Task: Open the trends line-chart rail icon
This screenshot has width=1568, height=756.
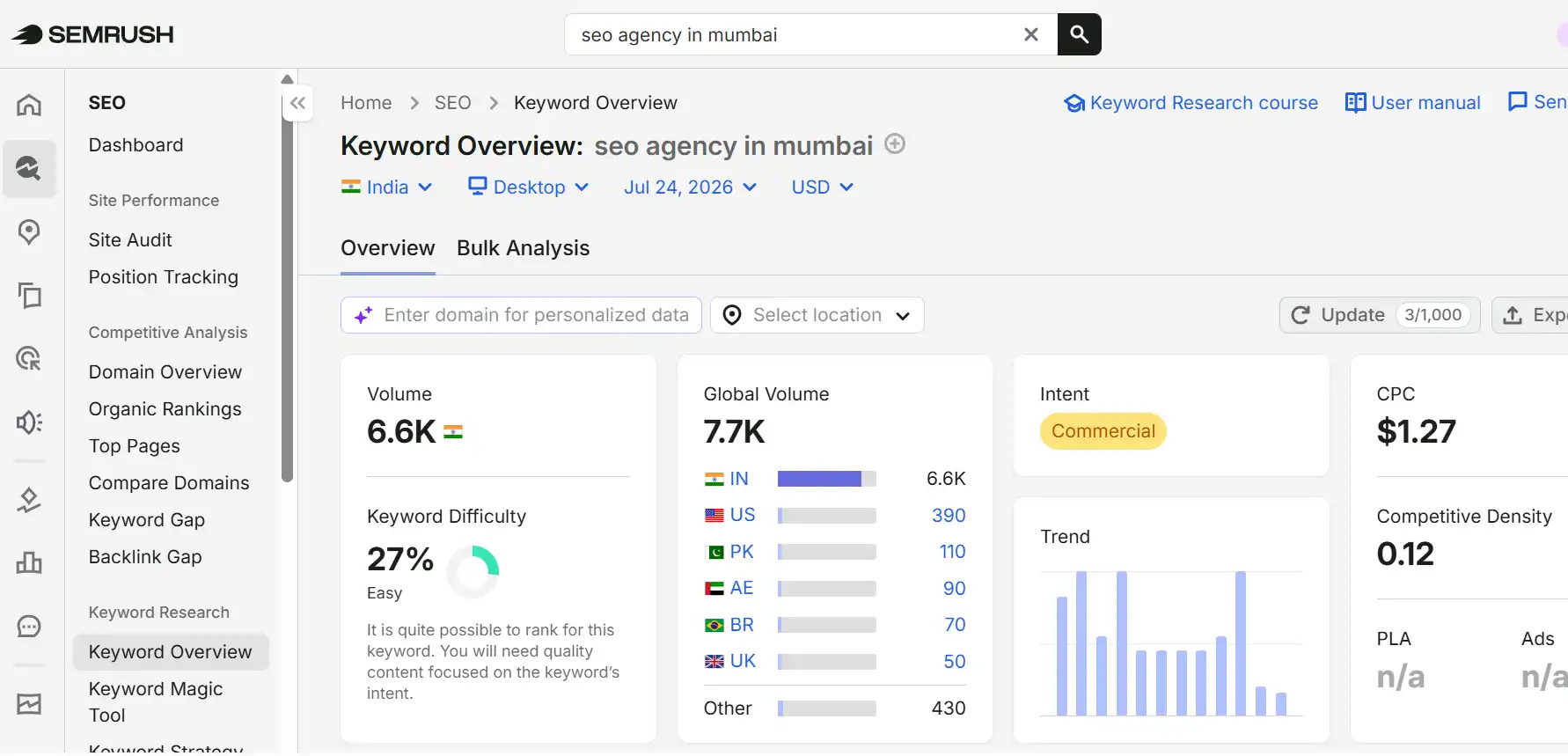Action: point(29,704)
